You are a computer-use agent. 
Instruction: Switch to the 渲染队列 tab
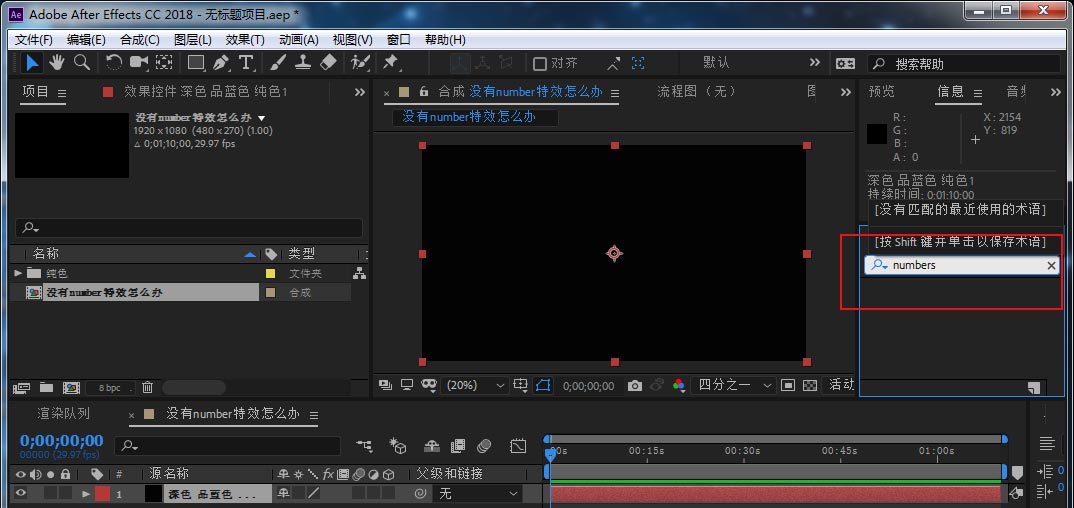(64, 413)
